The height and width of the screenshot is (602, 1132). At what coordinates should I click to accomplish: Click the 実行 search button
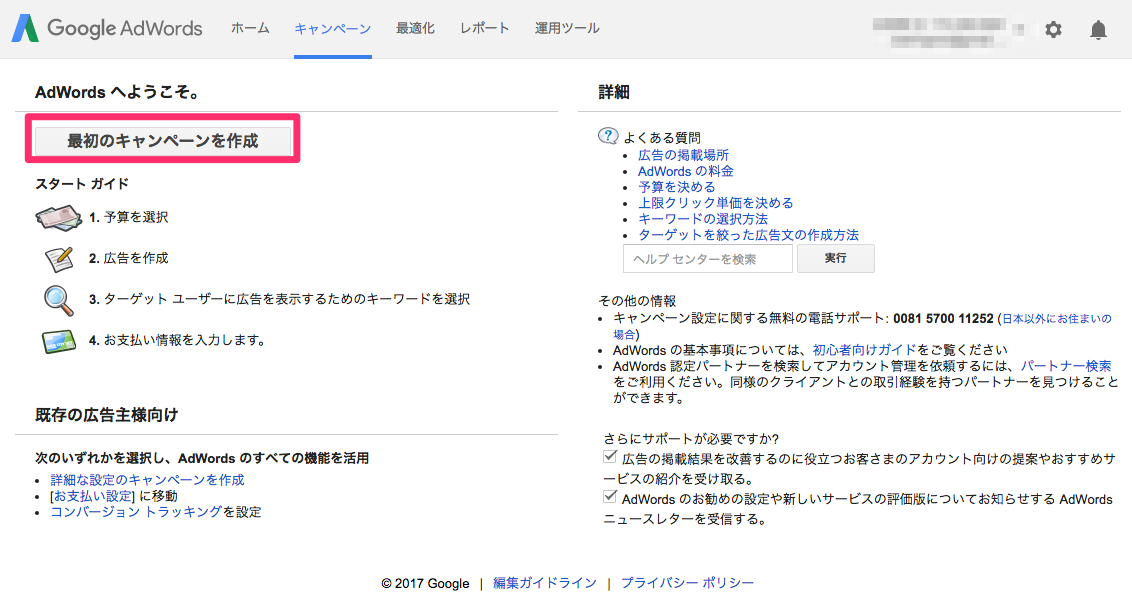point(835,258)
